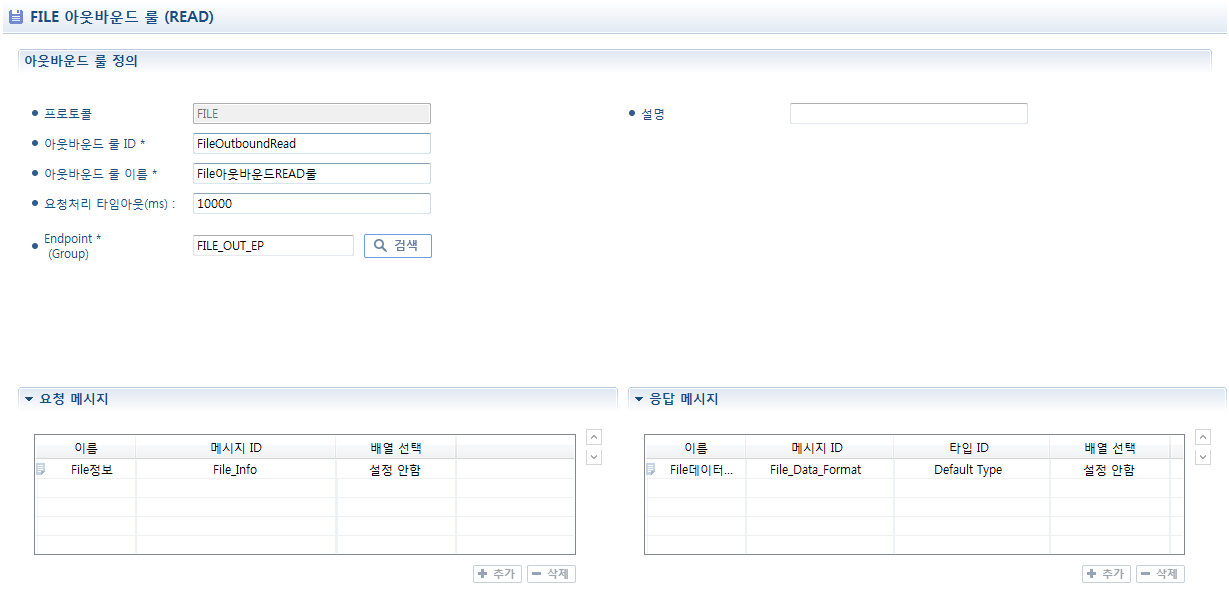
Task: Select the File_Data_Format cell in response table
Action: coord(816,470)
